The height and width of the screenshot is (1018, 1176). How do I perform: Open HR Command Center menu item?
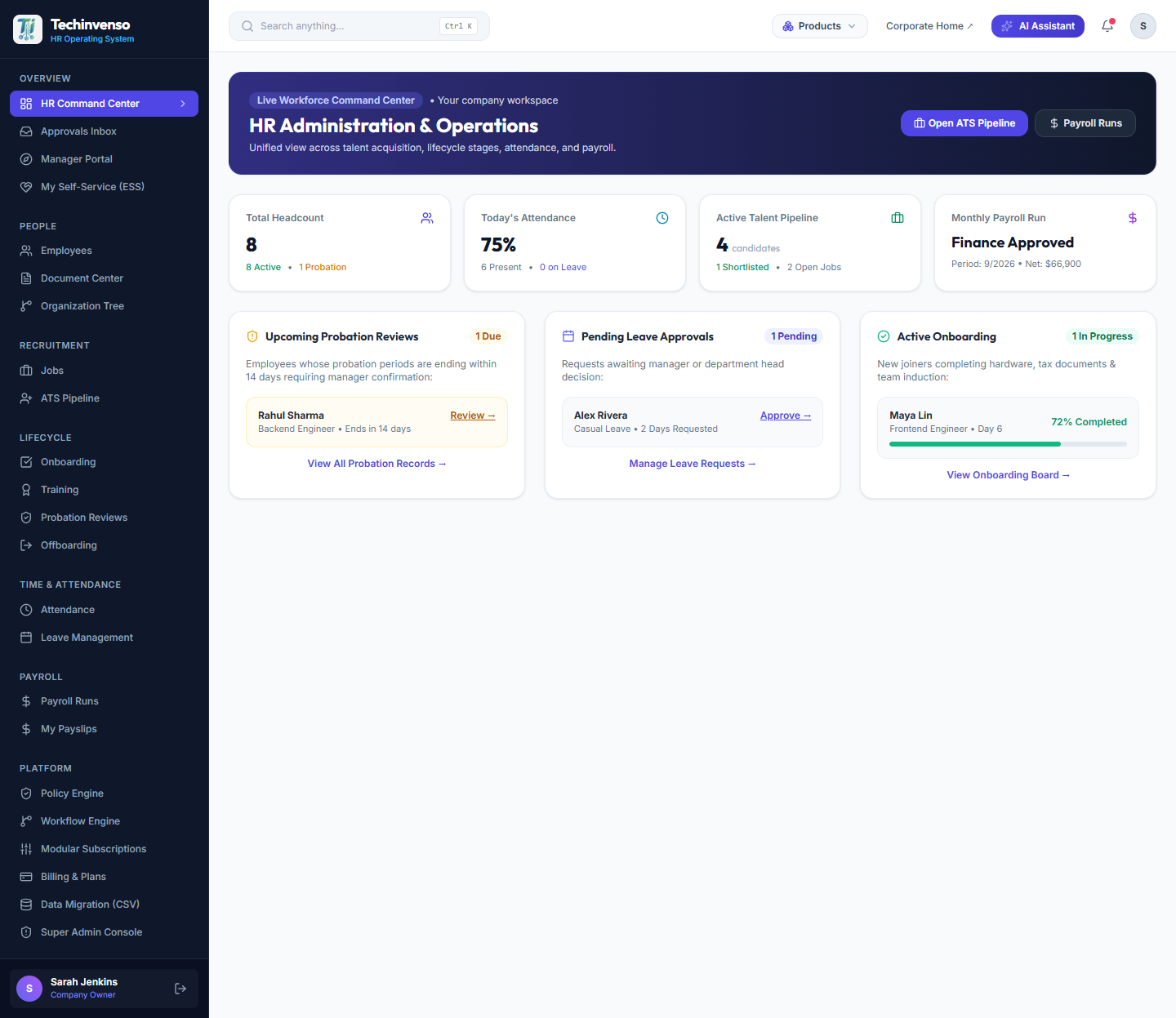[x=104, y=104]
